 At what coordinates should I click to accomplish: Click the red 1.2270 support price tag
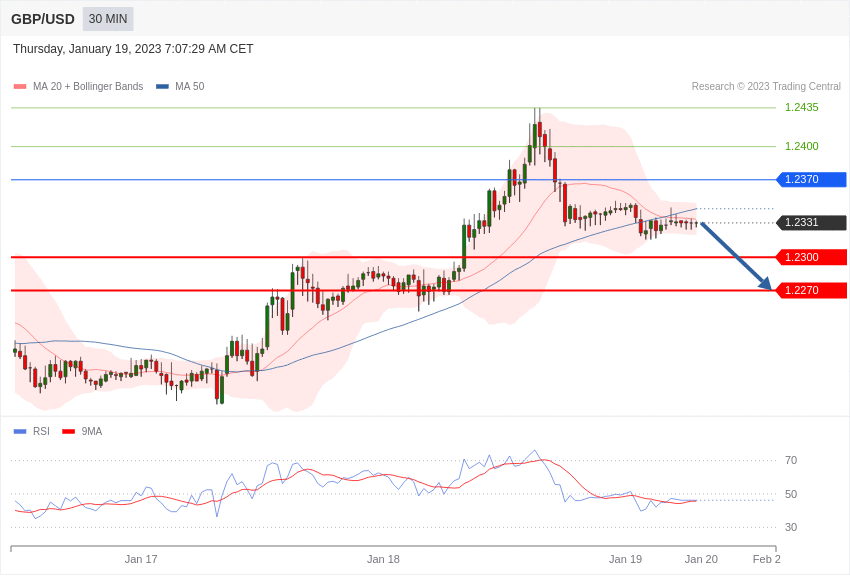pos(812,290)
